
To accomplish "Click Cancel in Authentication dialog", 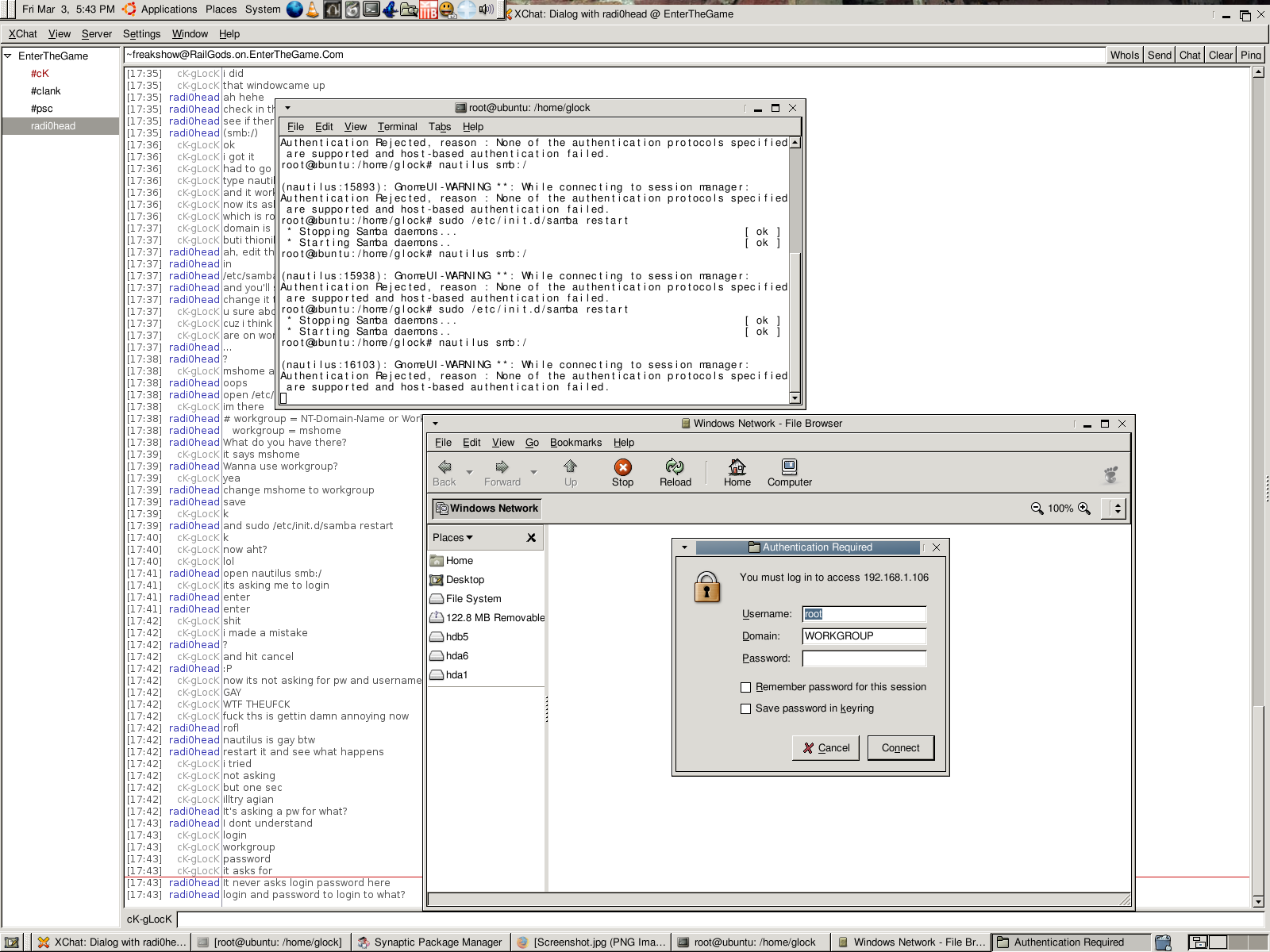I will click(825, 748).
